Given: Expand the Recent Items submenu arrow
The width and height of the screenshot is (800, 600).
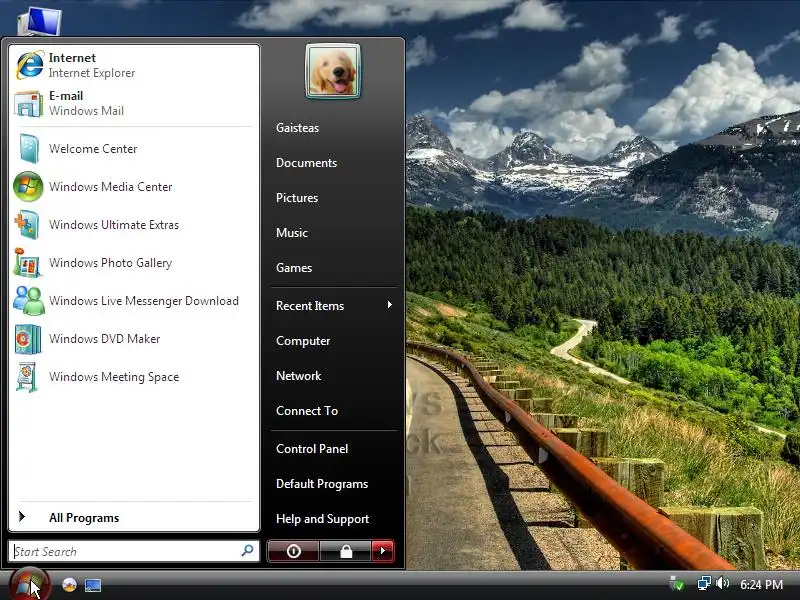Looking at the screenshot, I should click(389, 305).
